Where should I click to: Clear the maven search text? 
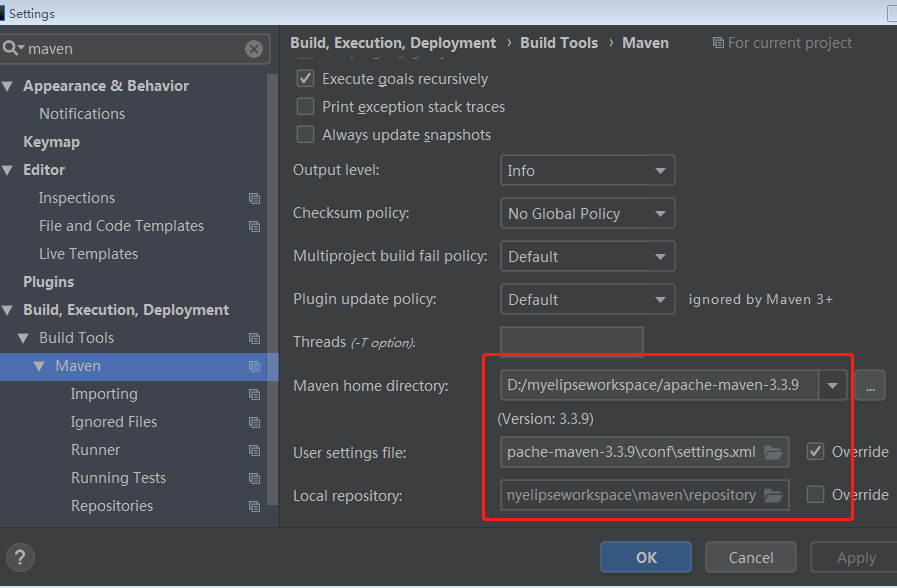tap(254, 49)
